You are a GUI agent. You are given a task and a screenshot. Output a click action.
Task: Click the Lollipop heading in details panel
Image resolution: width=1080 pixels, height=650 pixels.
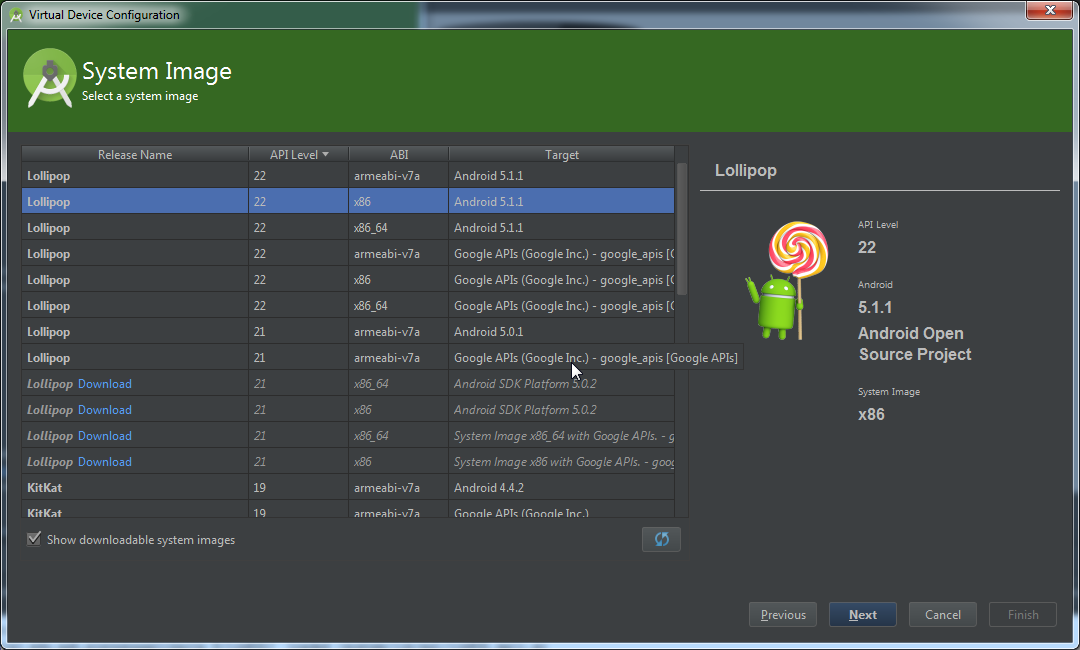[x=745, y=170]
